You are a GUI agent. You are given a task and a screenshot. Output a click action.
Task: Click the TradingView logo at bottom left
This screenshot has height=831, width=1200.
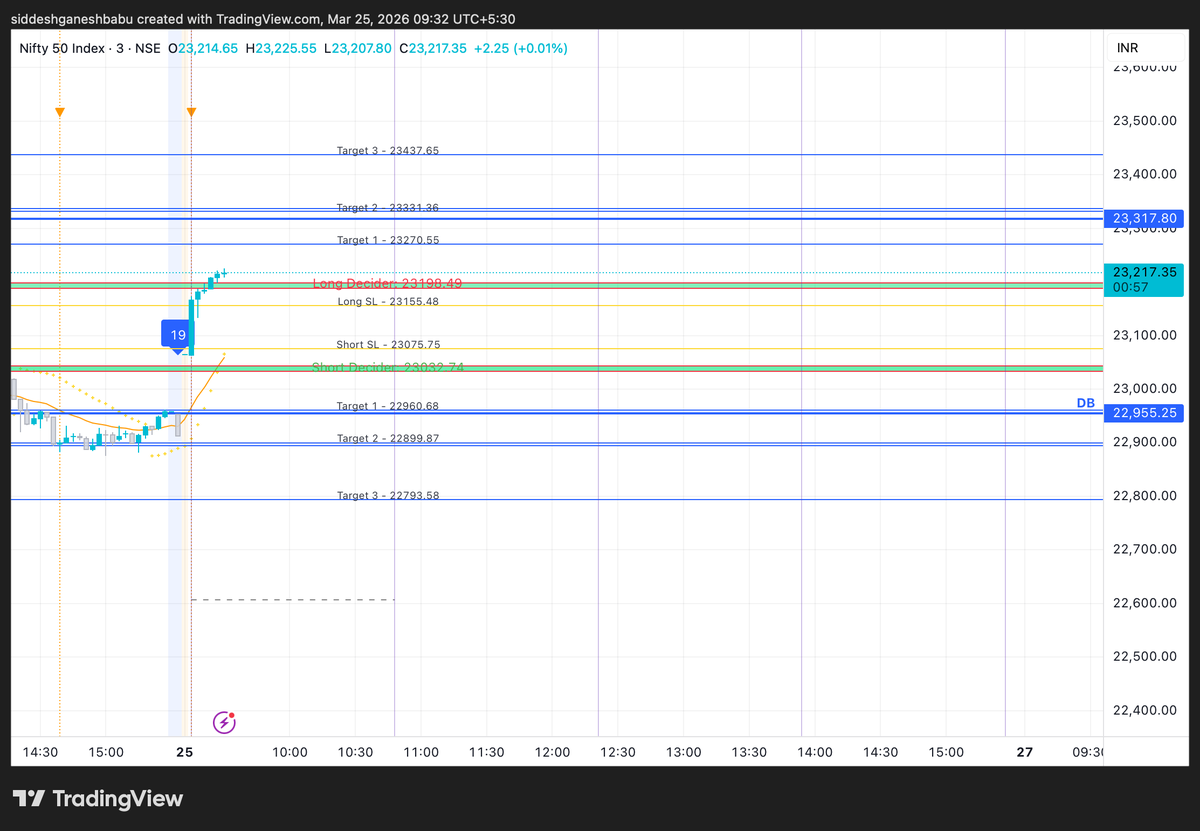pyautogui.click(x=98, y=798)
